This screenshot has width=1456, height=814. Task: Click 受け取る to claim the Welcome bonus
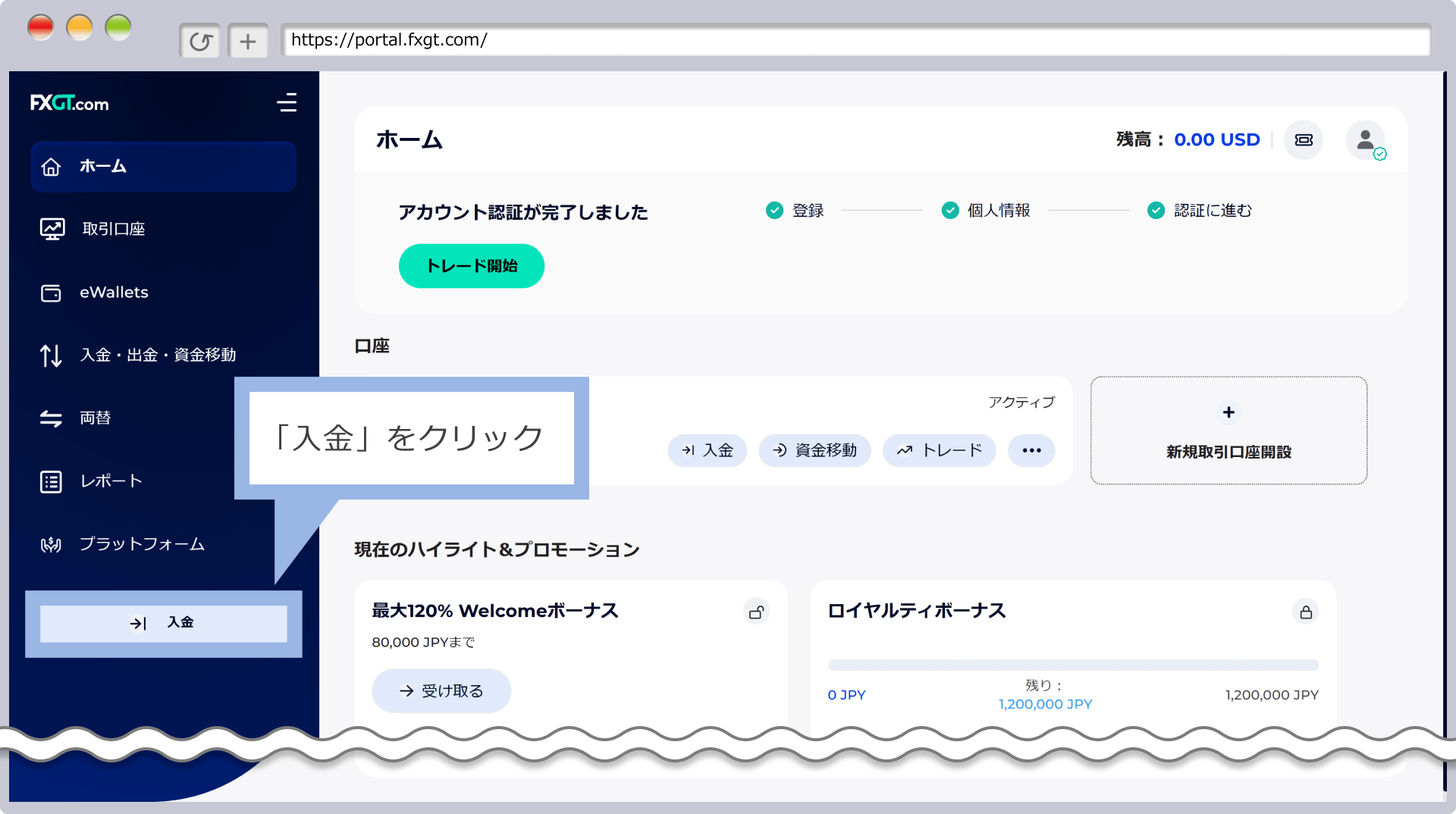pos(441,690)
